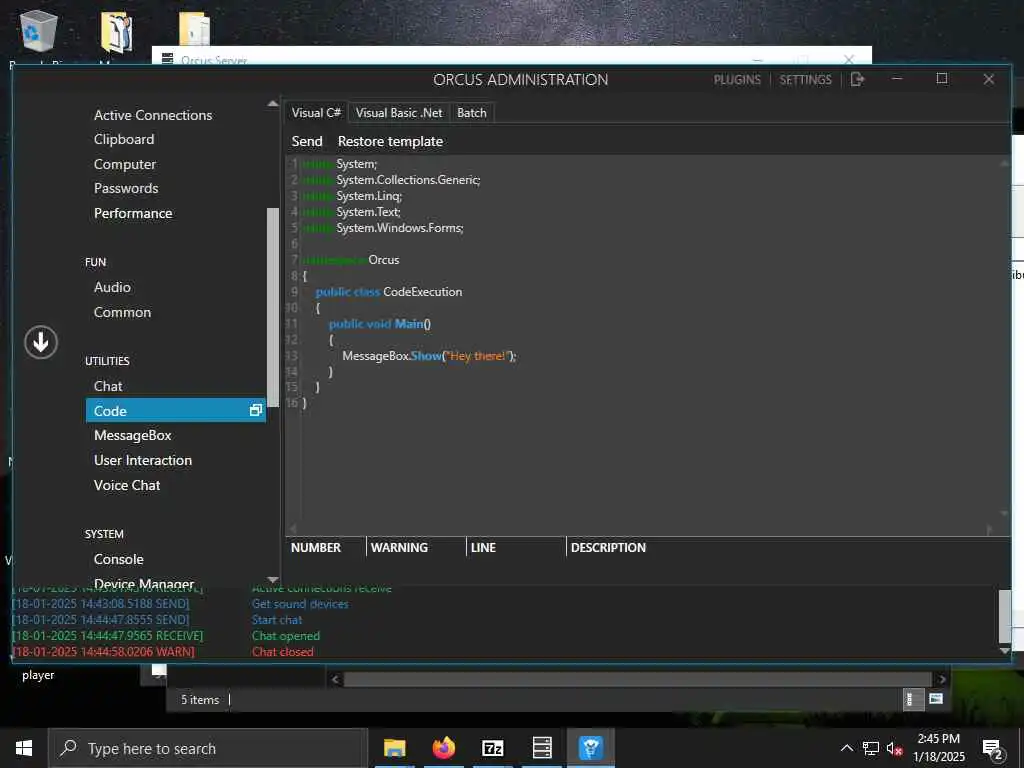Click the 'Get sound devices' log entry
Screen dimensions: 1024x768
(x=300, y=604)
